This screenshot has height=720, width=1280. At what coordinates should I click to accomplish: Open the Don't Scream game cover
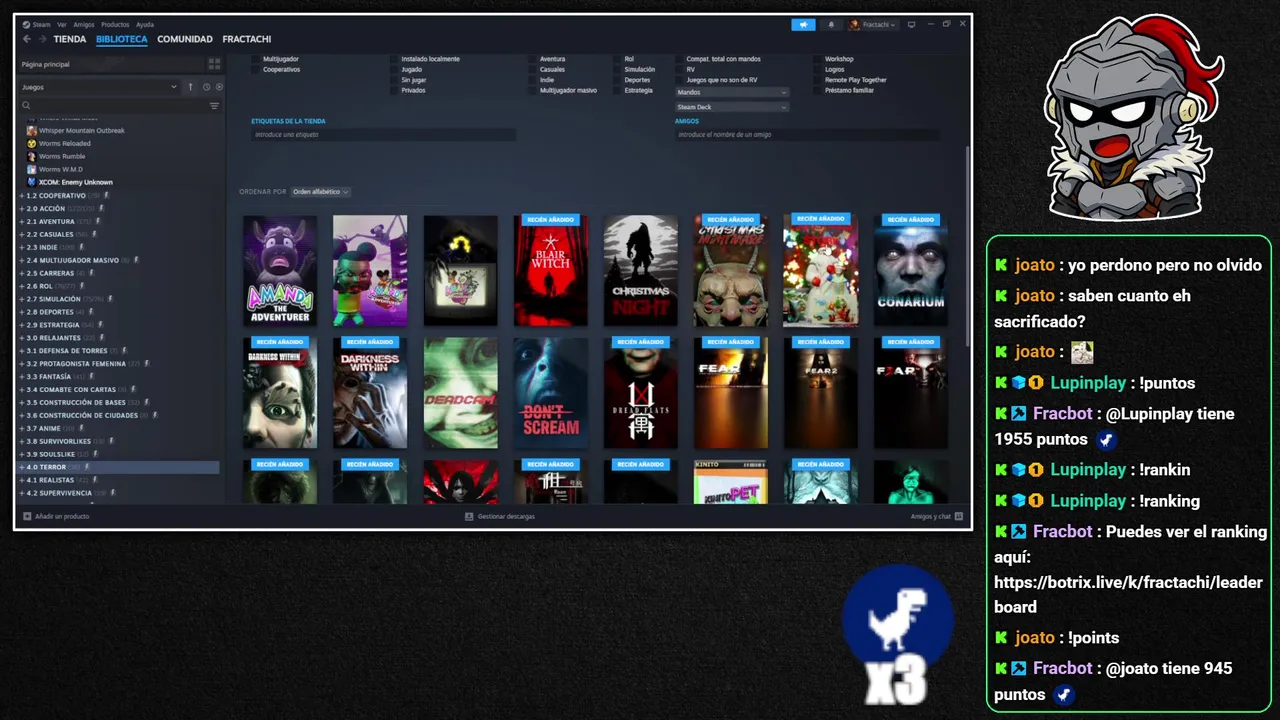coord(550,393)
